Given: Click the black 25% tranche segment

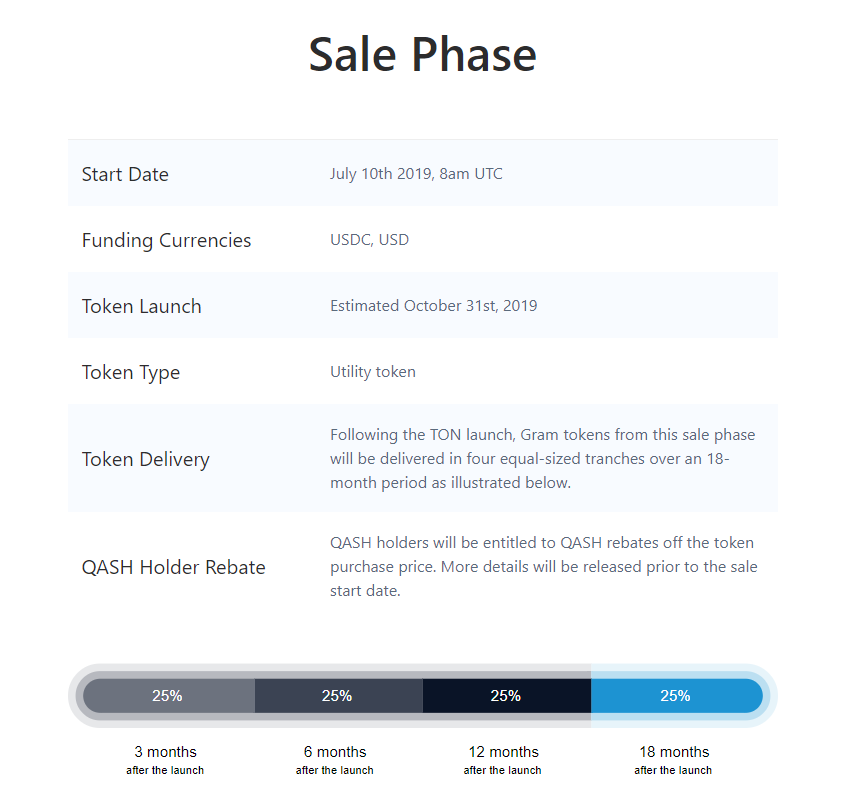Looking at the screenshot, I should coord(507,696).
